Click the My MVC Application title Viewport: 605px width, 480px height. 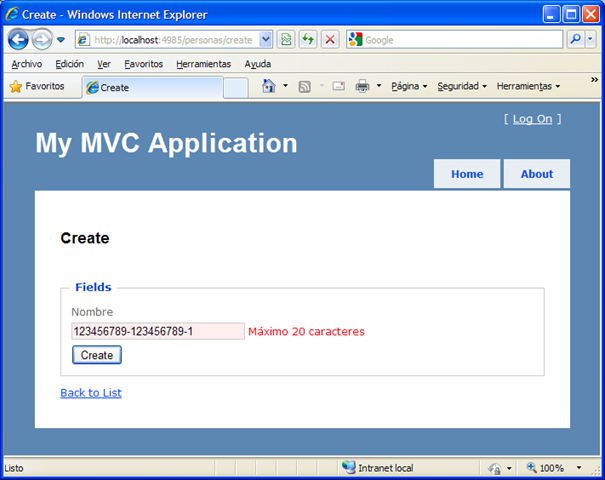(x=166, y=144)
